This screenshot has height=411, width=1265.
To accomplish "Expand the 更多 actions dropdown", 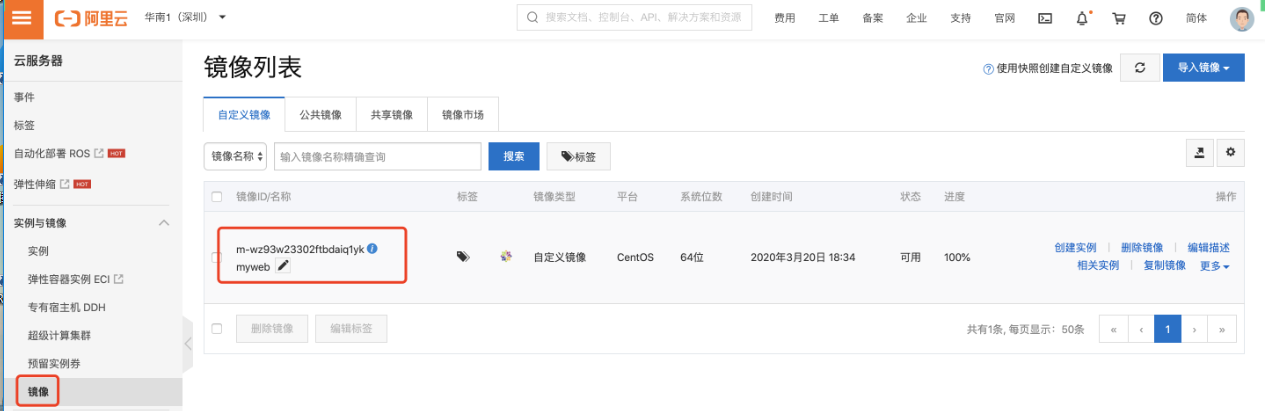I will pyautogui.click(x=1214, y=266).
